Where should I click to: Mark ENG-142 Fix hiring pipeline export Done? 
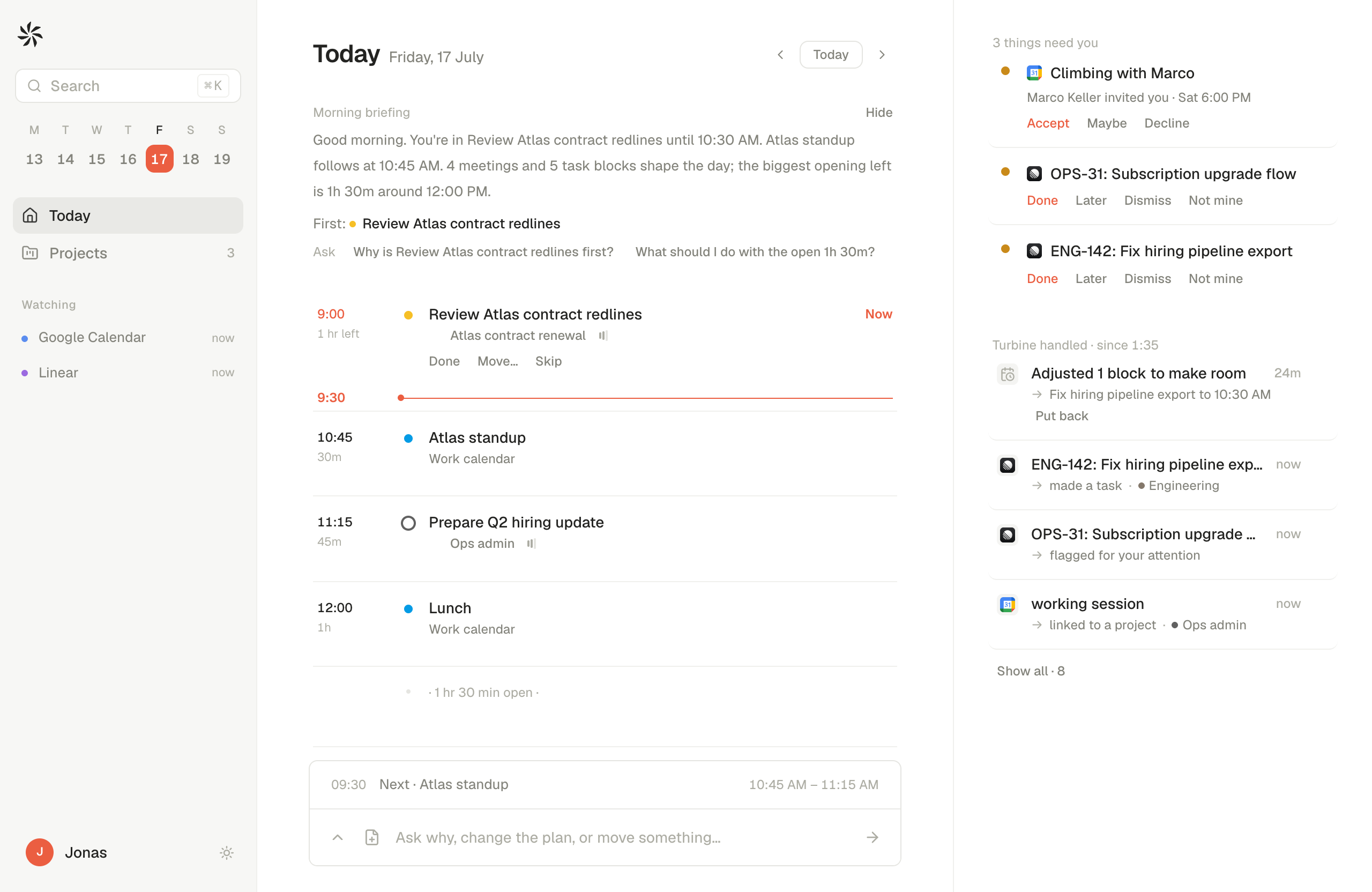1042,279
